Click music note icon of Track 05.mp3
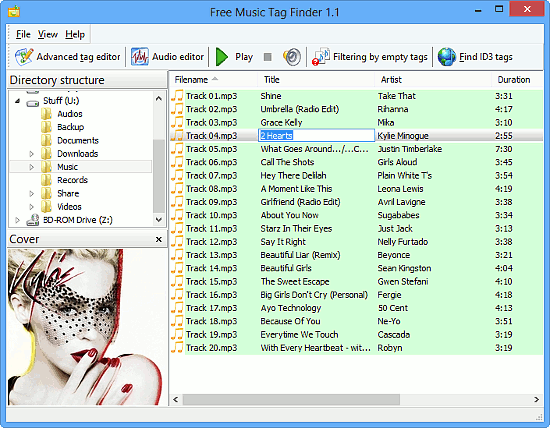Image resolution: width=550 pixels, height=428 pixels. click(177, 149)
